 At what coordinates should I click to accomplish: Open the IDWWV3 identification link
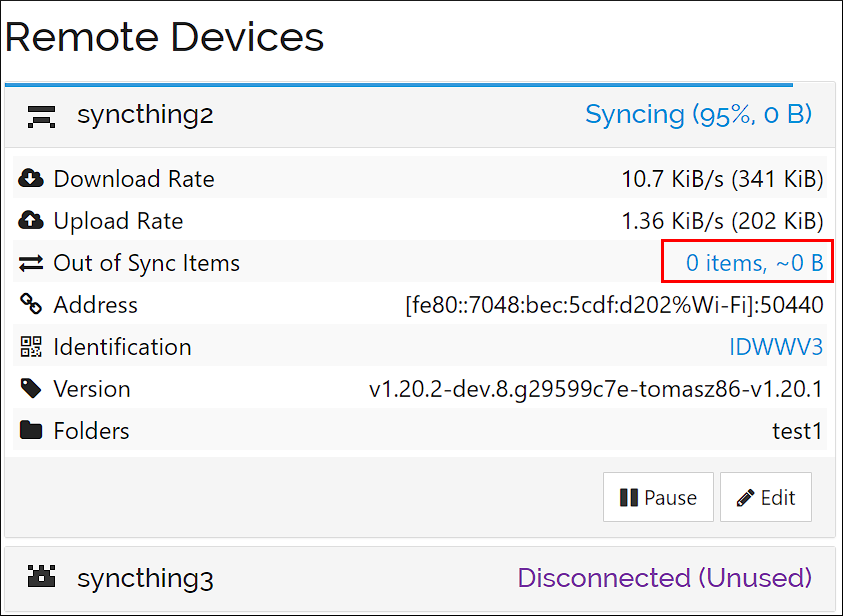[777, 346]
